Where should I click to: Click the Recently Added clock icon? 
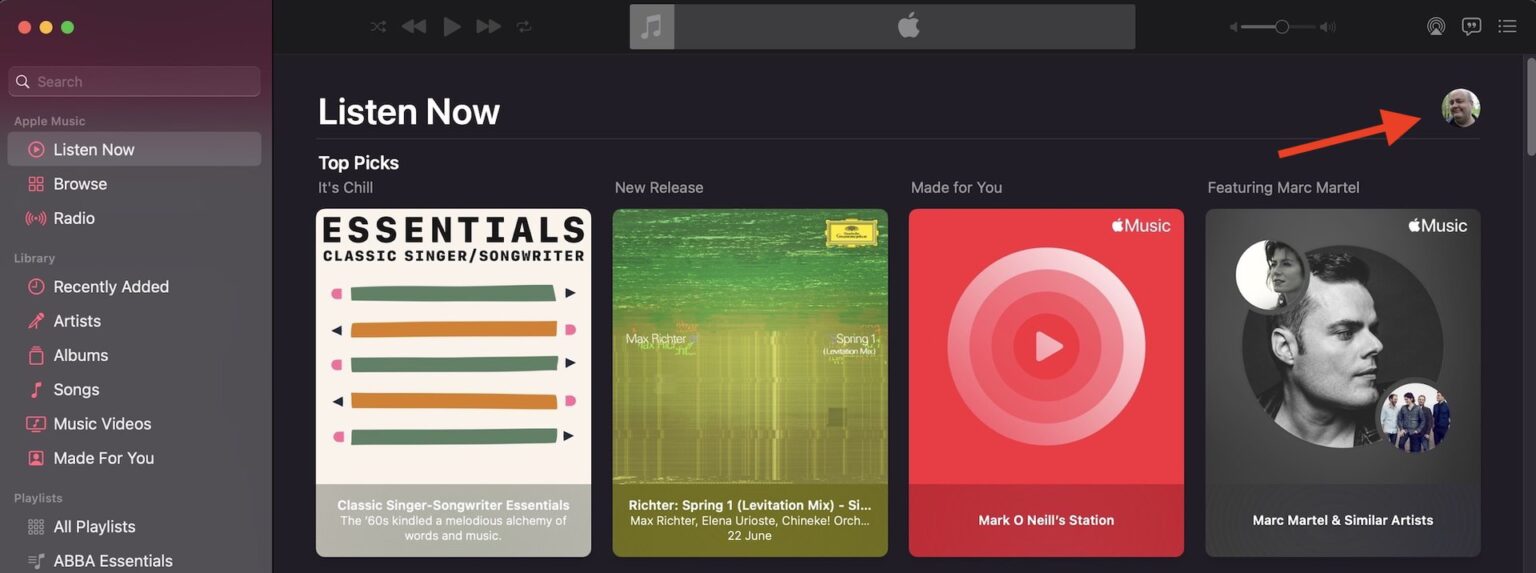click(x=36, y=287)
